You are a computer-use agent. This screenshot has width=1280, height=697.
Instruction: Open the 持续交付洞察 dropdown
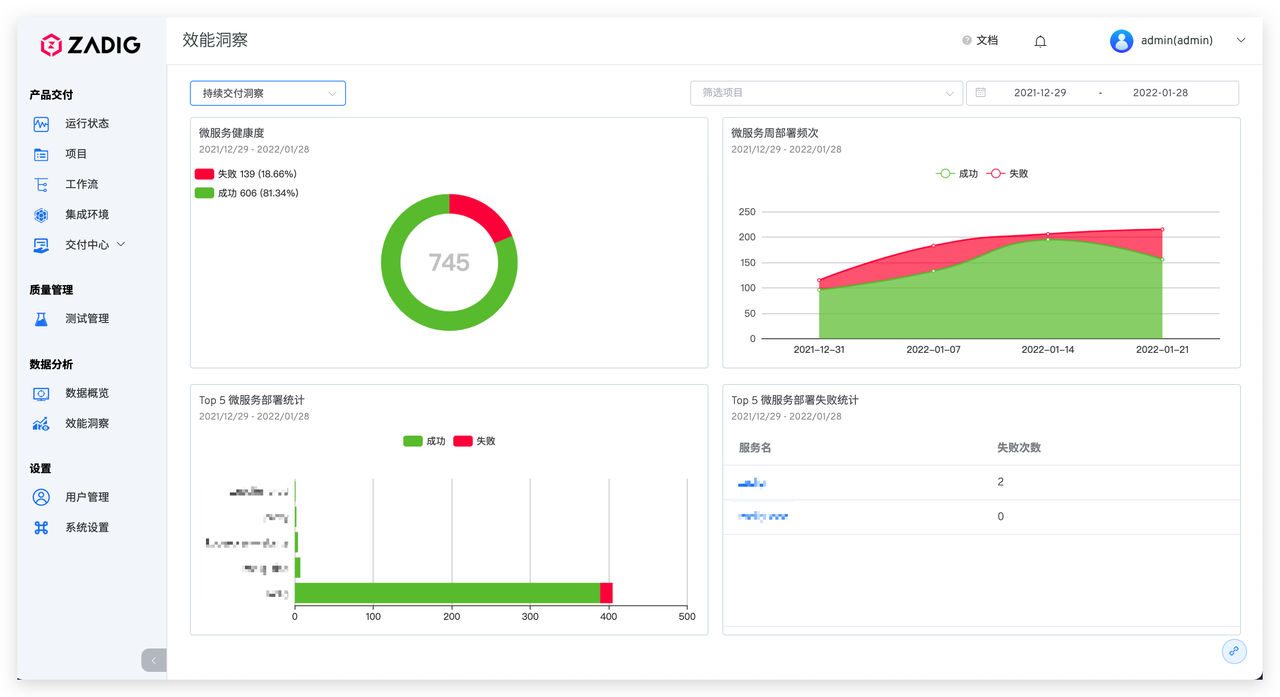[268, 93]
